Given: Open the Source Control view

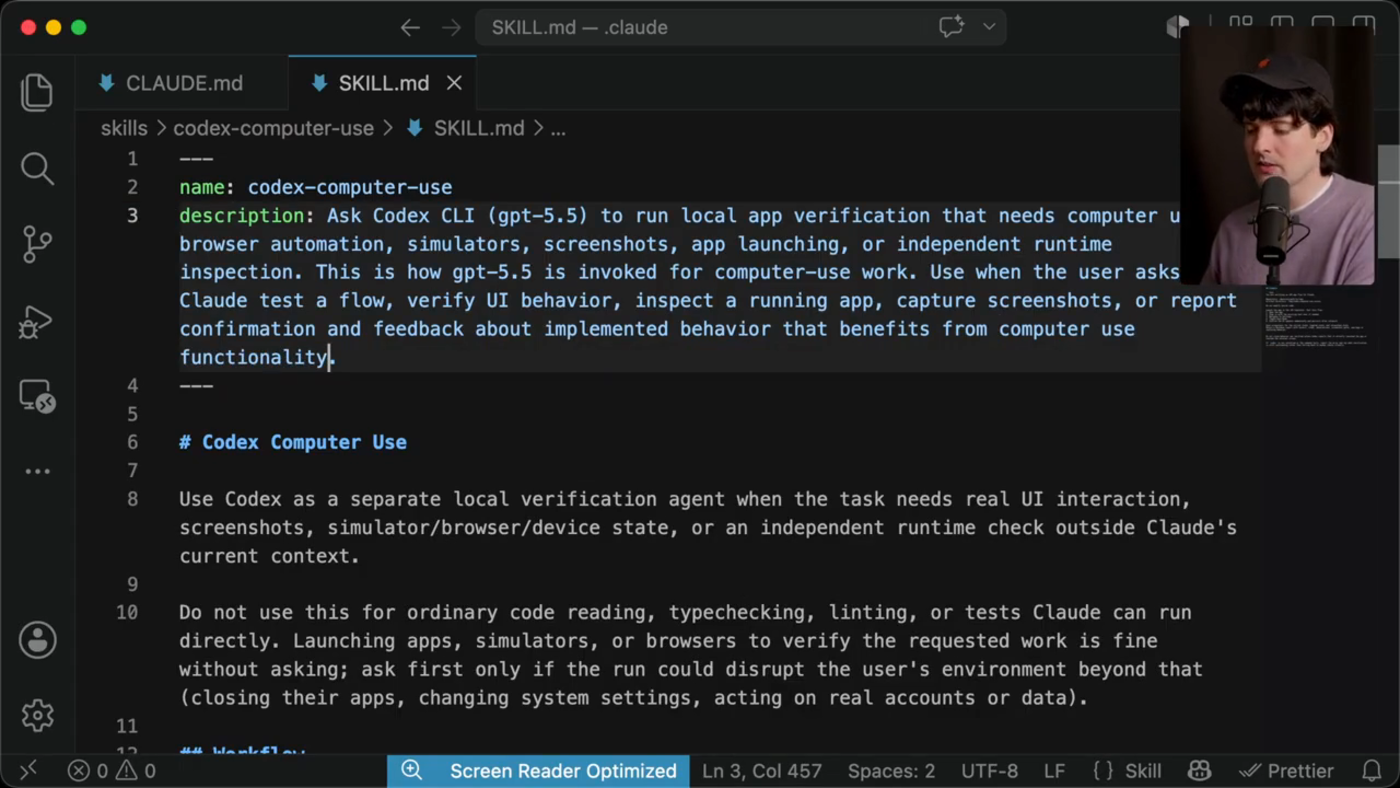Looking at the screenshot, I should click(x=37, y=244).
